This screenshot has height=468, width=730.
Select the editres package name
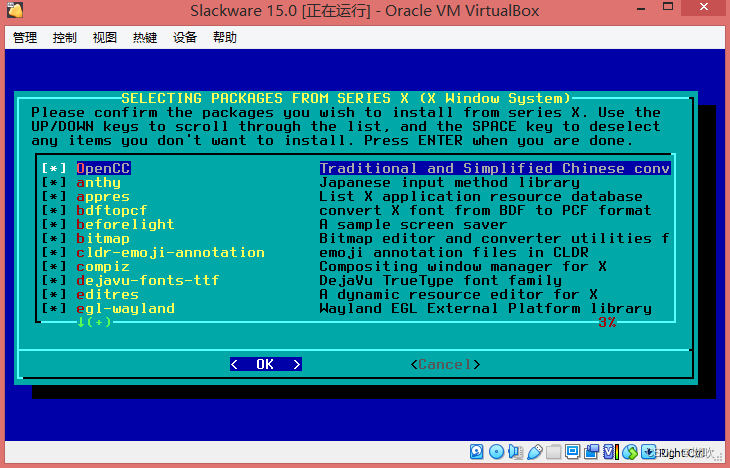tap(108, 294)
